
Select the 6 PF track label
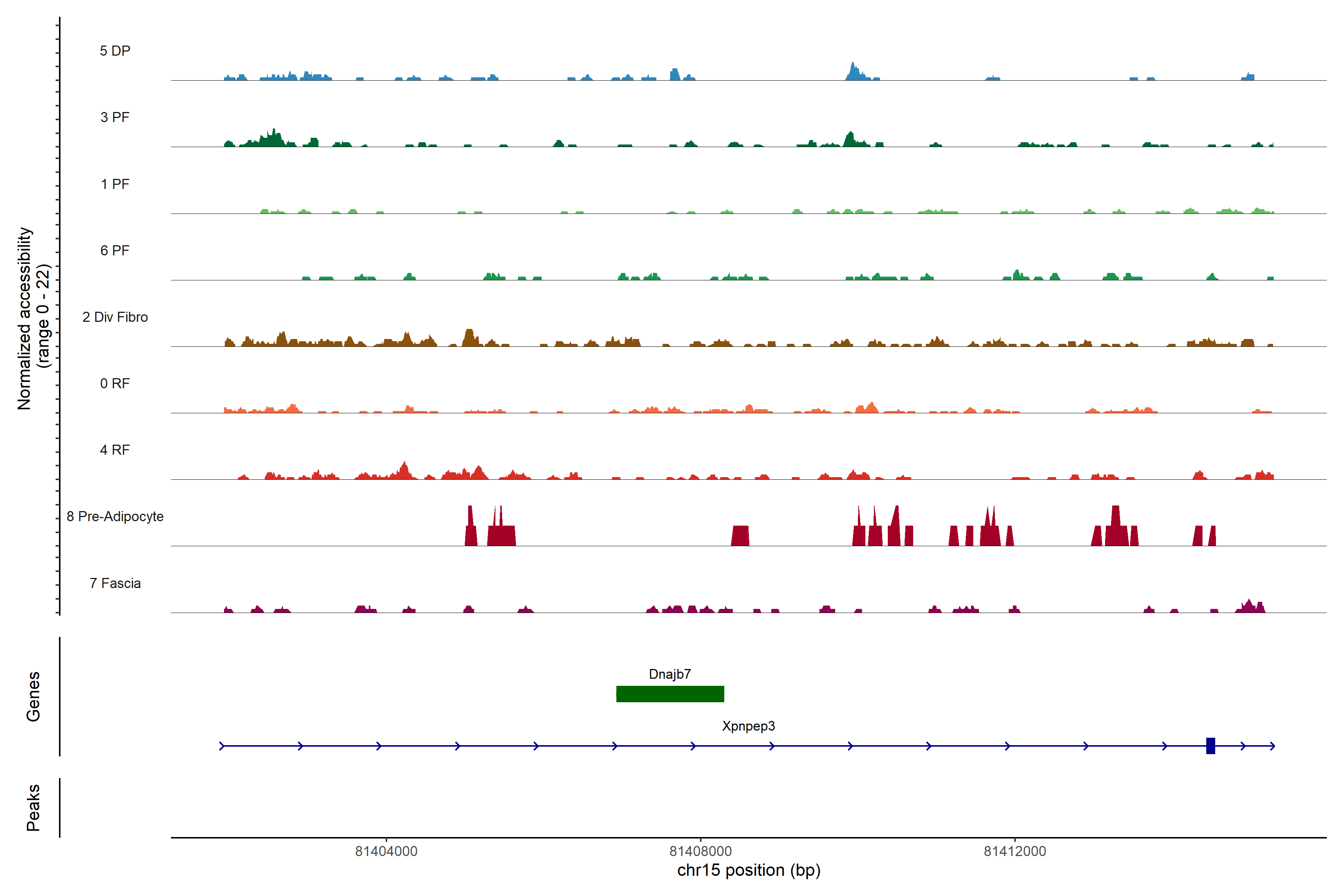pos(115,250)
